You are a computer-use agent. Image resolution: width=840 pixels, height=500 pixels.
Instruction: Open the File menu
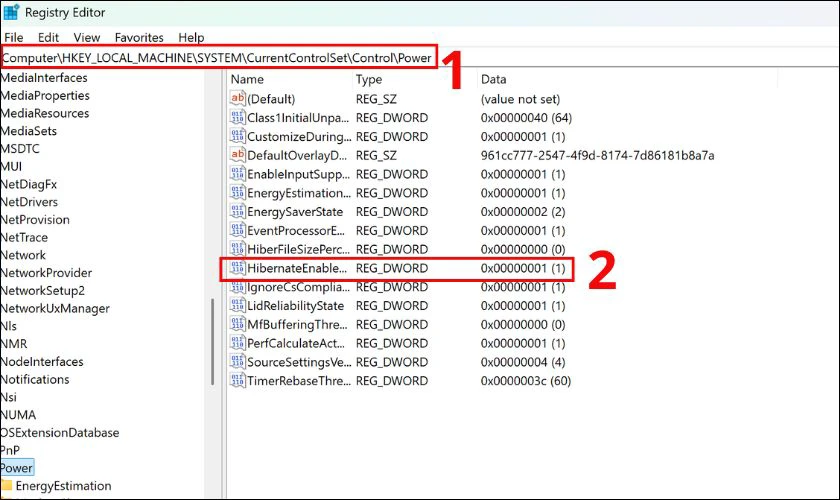(13, 38)
